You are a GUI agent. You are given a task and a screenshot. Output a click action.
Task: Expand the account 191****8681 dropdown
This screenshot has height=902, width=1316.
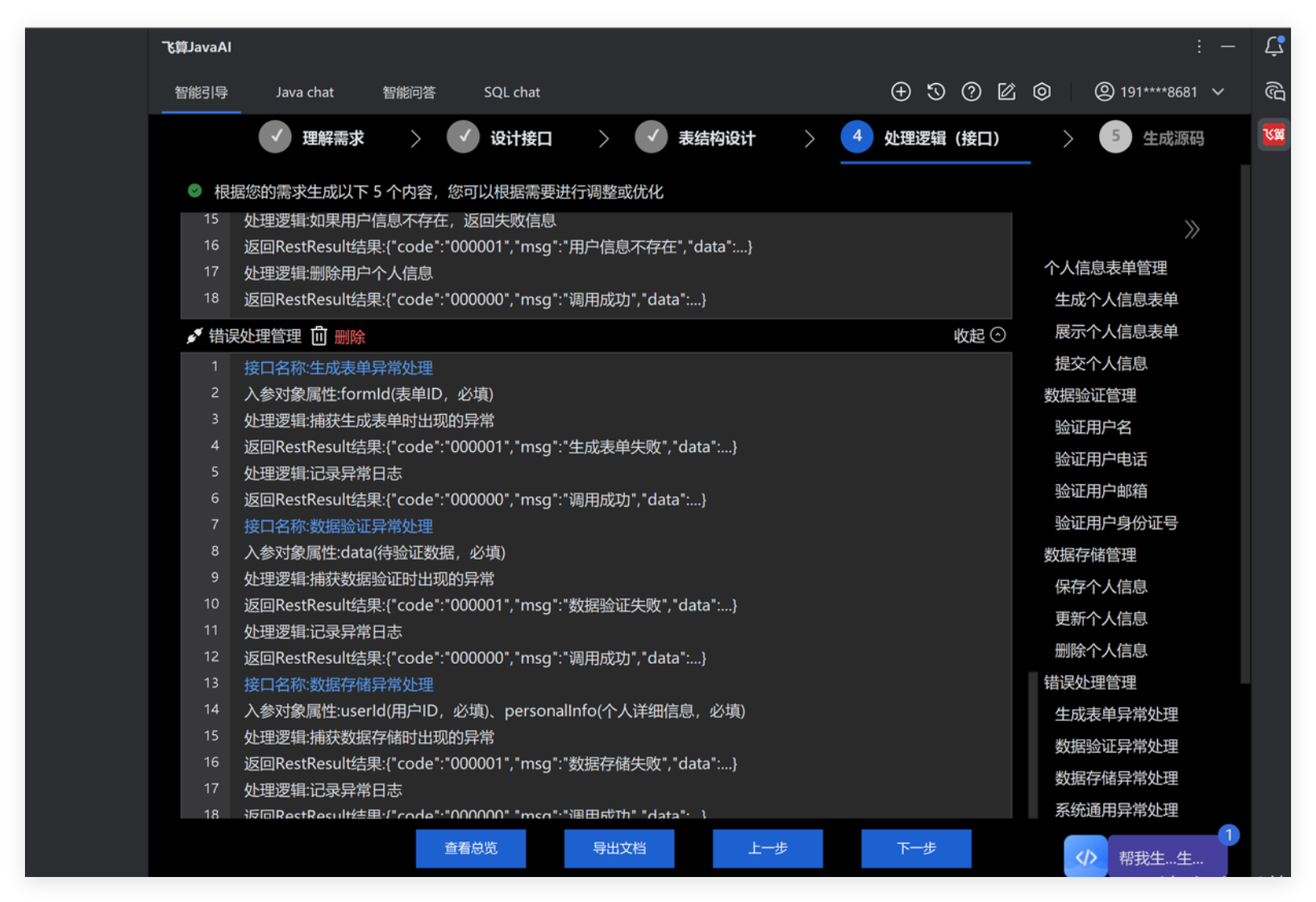[x=1218, y=92]
